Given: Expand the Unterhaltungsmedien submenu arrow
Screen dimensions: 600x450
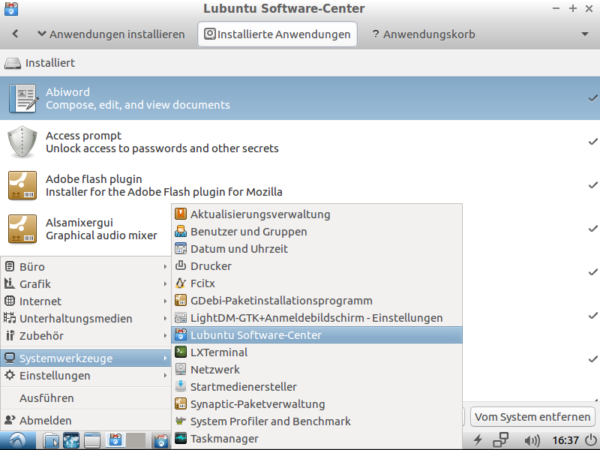Looking at the screenshot, I should (x=165, y=318).
